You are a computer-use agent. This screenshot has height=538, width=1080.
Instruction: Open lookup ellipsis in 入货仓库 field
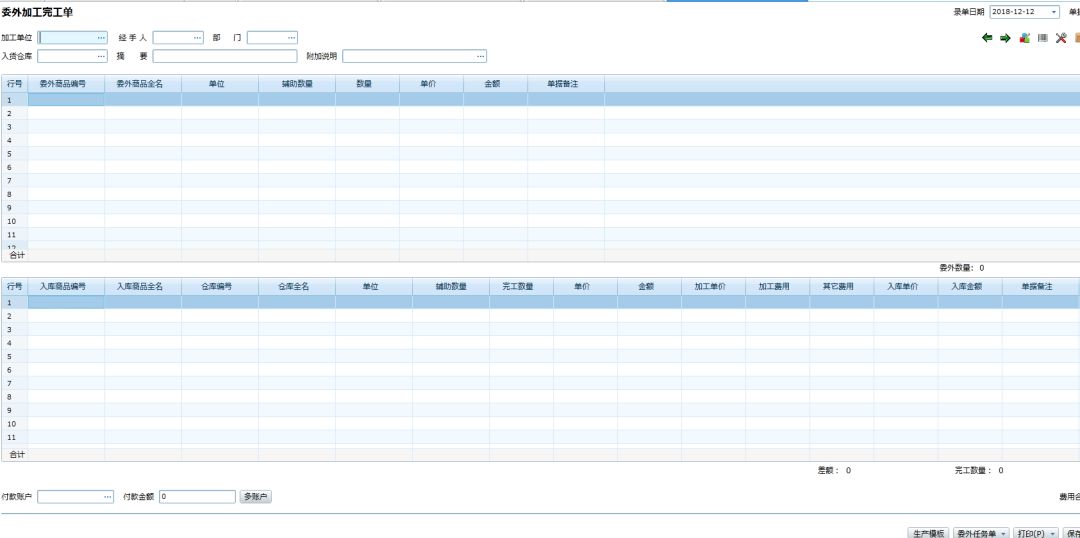[x=101, y=56]
